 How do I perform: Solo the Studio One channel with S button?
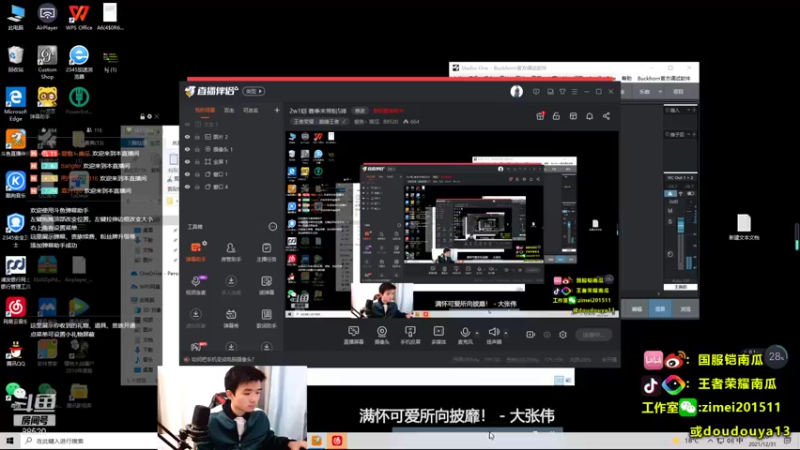pos(670,221)
